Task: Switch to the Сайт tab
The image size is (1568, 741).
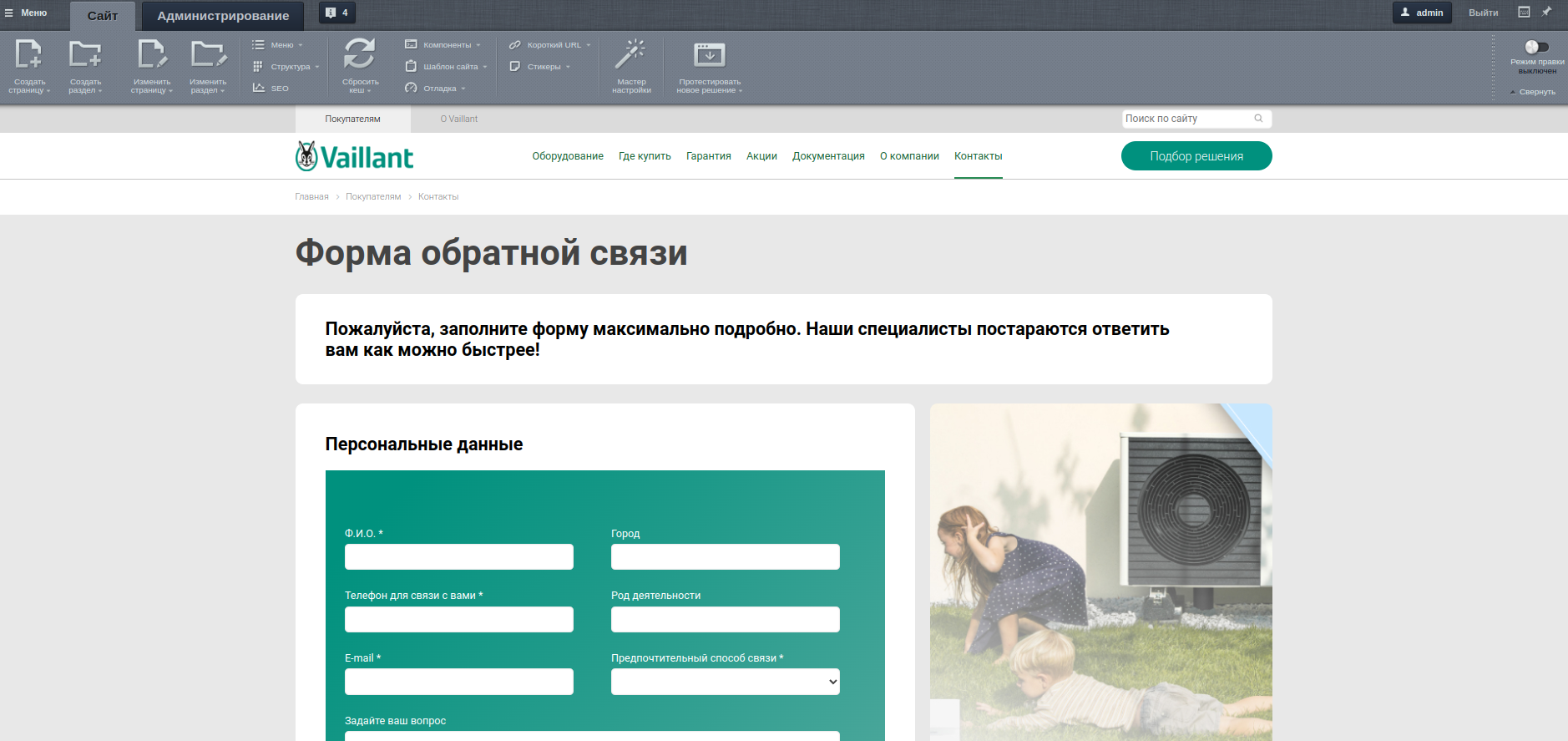Action: 103,16
